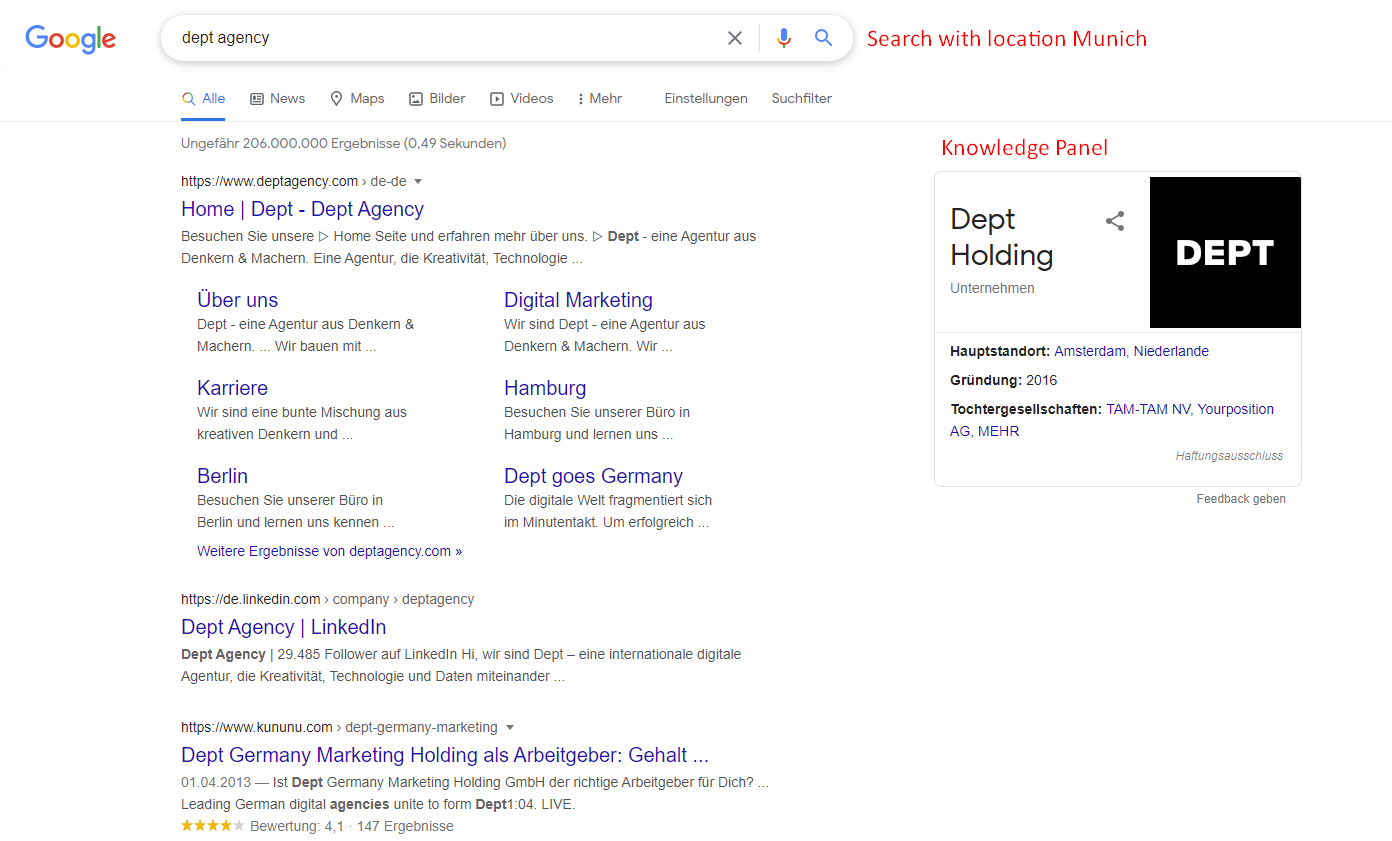Switch to the Maps tab
This screenshot has height=841, width=1392.
pos(357,98)
